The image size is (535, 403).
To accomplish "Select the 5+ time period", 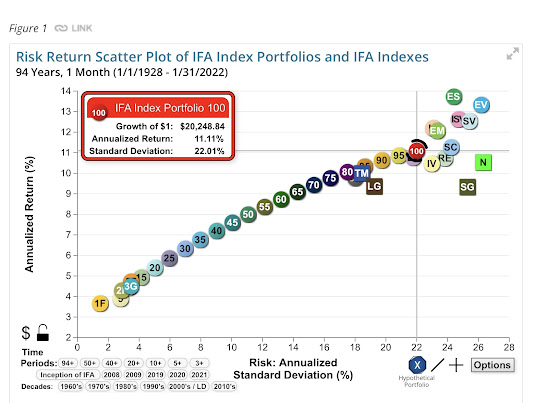I will [x=177, y=363].
